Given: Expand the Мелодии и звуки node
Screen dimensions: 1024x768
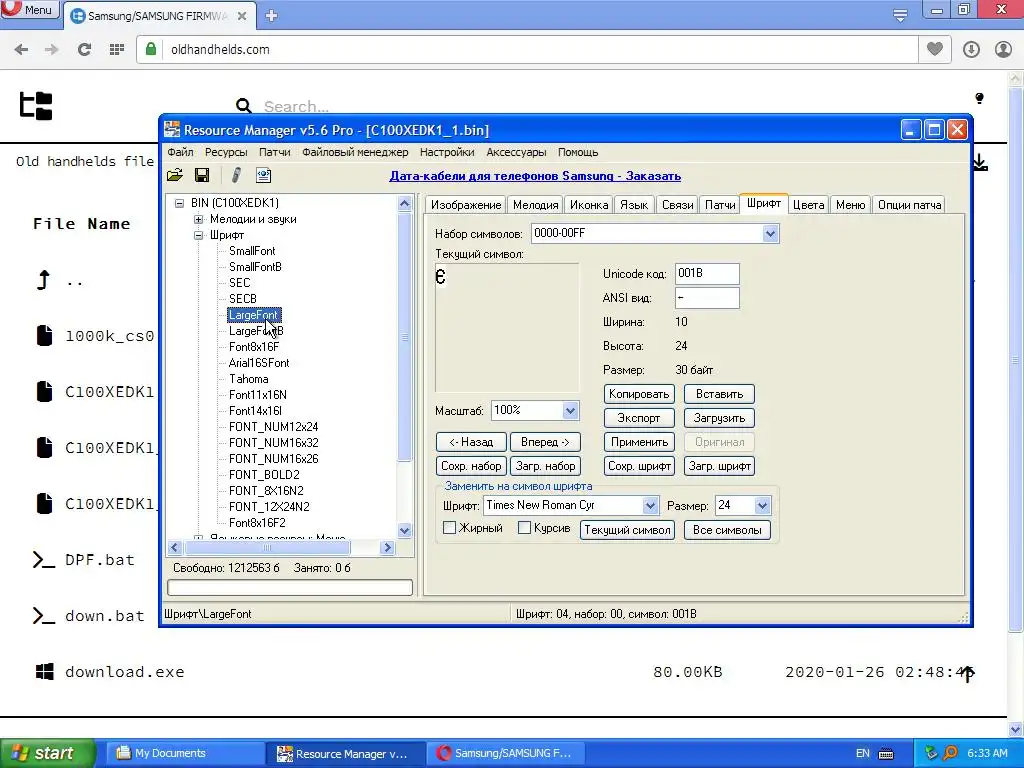Looking at the screenshot, I should click(199, 219).
